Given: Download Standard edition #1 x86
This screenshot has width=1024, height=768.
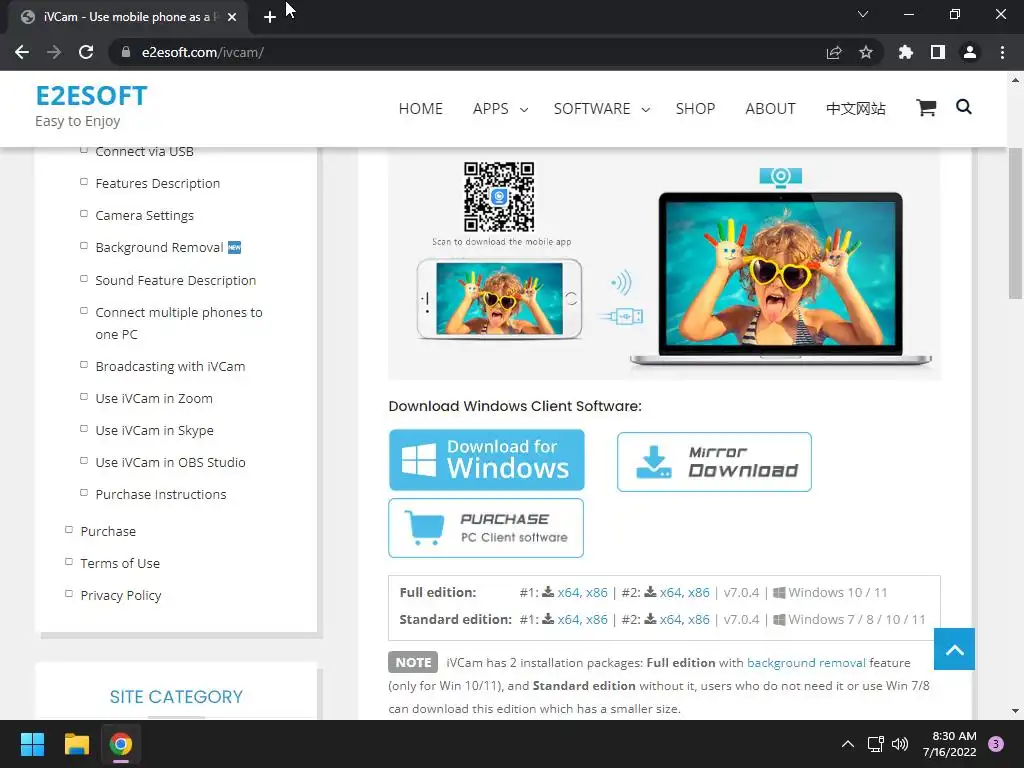Looking at the screenshot, I should pos(596,619).
